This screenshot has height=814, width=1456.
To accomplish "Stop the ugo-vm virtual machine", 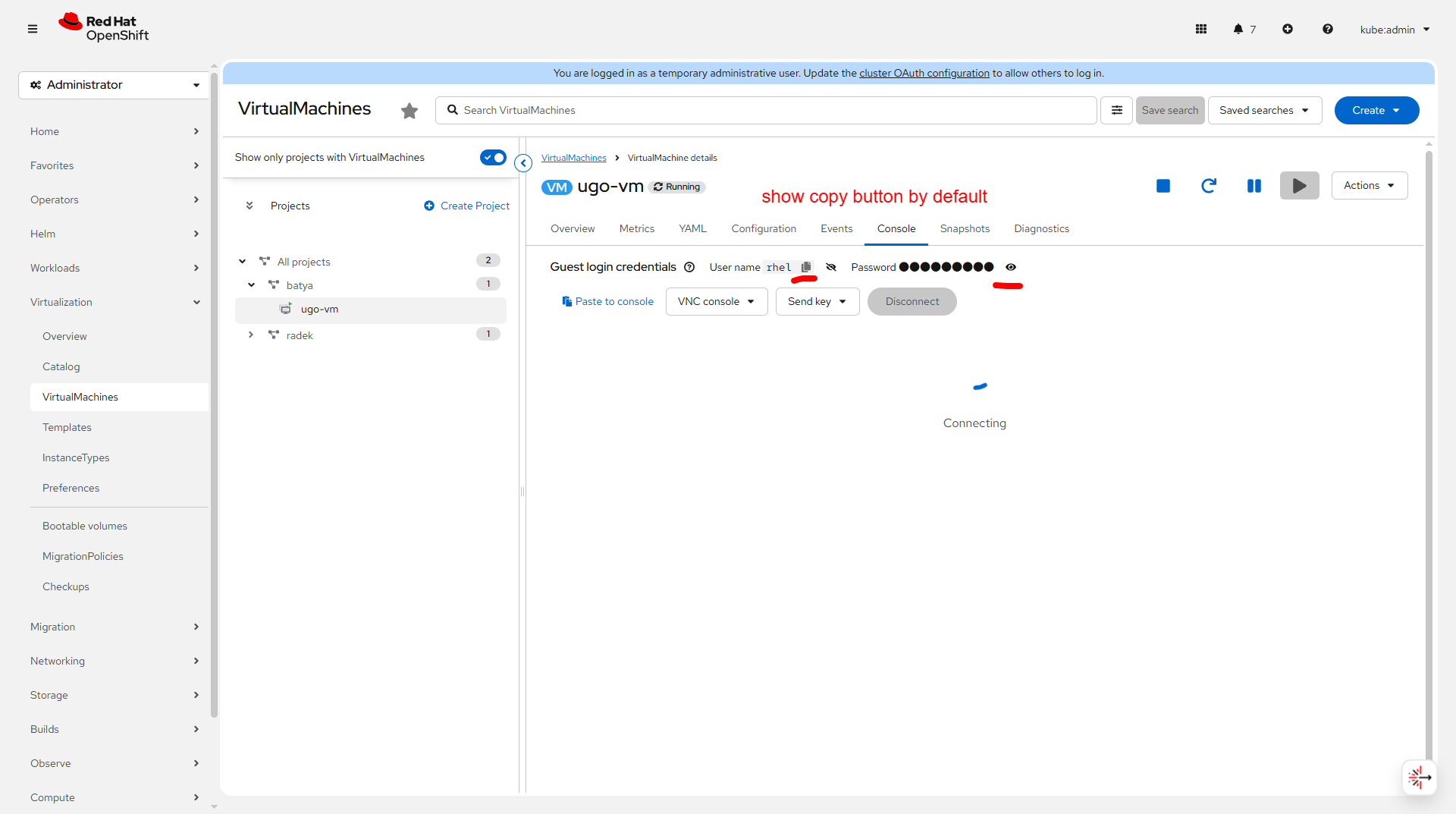I will 1163,186.
